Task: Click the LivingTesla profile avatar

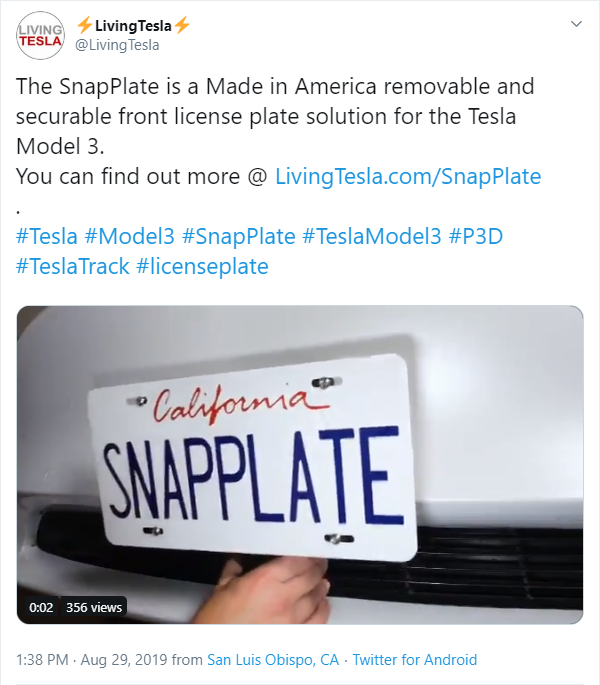Action: click(x=40, y=35)
